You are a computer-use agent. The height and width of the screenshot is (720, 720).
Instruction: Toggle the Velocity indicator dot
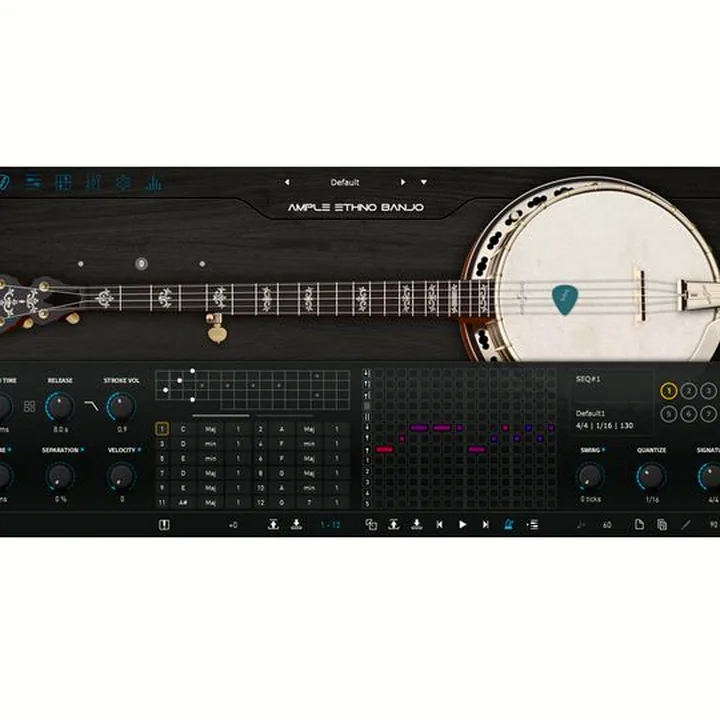[x=139, y=450]
